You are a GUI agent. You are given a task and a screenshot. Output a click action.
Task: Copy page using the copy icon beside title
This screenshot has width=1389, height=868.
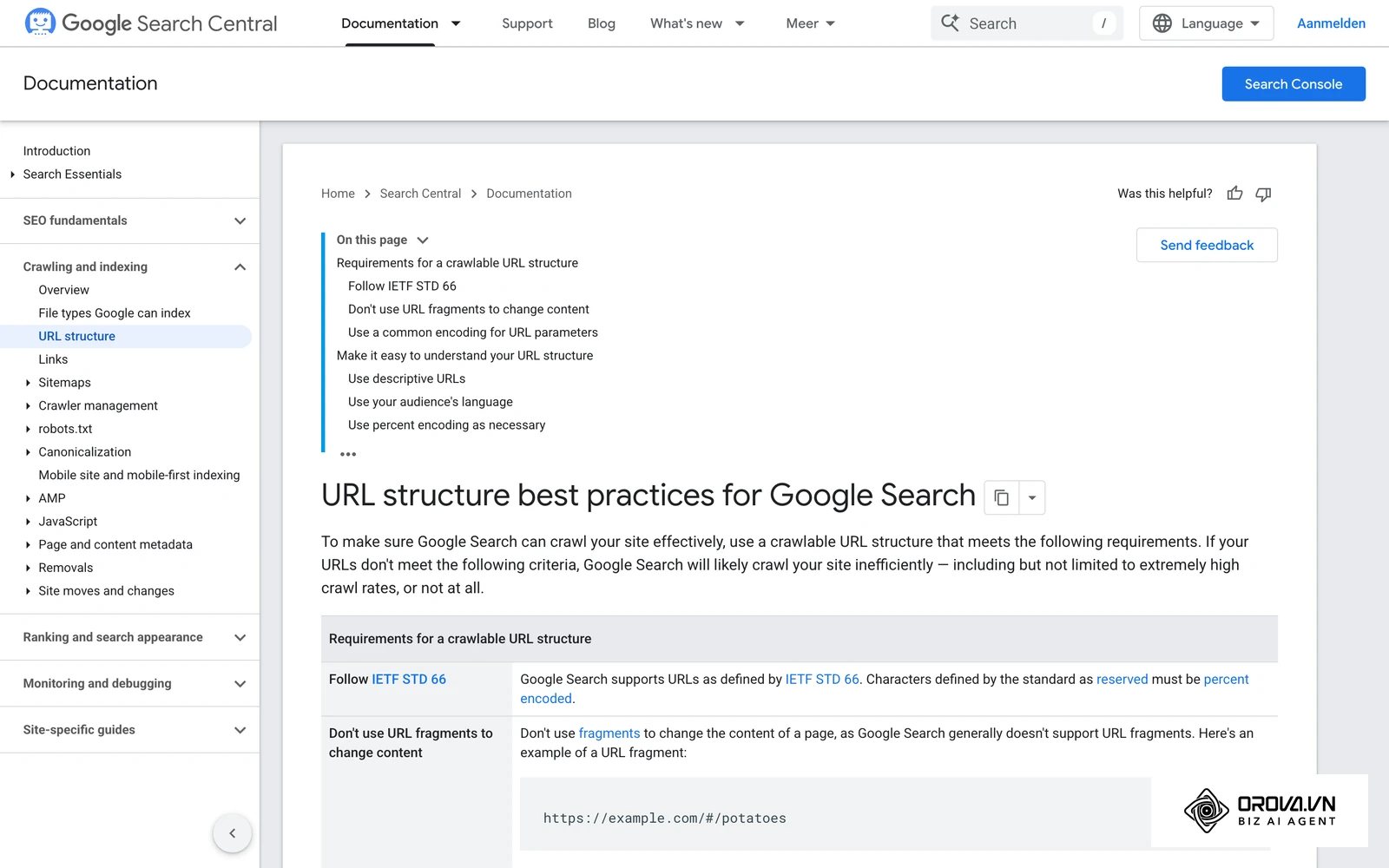pyautogui.click(x=1001, y=497)
